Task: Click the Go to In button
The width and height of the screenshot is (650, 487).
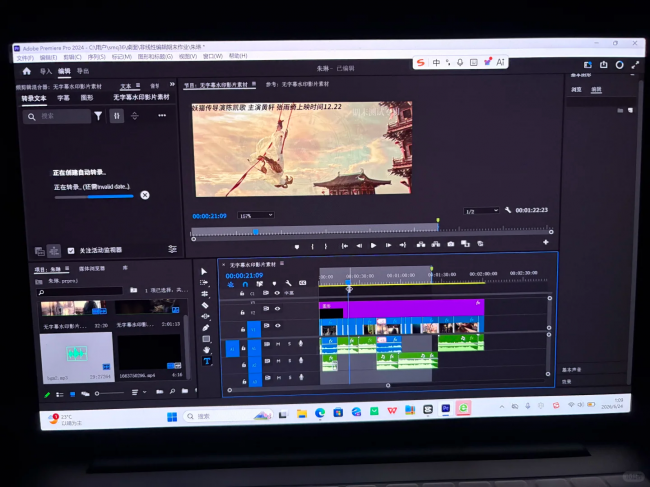Action: tap(344, 246)
